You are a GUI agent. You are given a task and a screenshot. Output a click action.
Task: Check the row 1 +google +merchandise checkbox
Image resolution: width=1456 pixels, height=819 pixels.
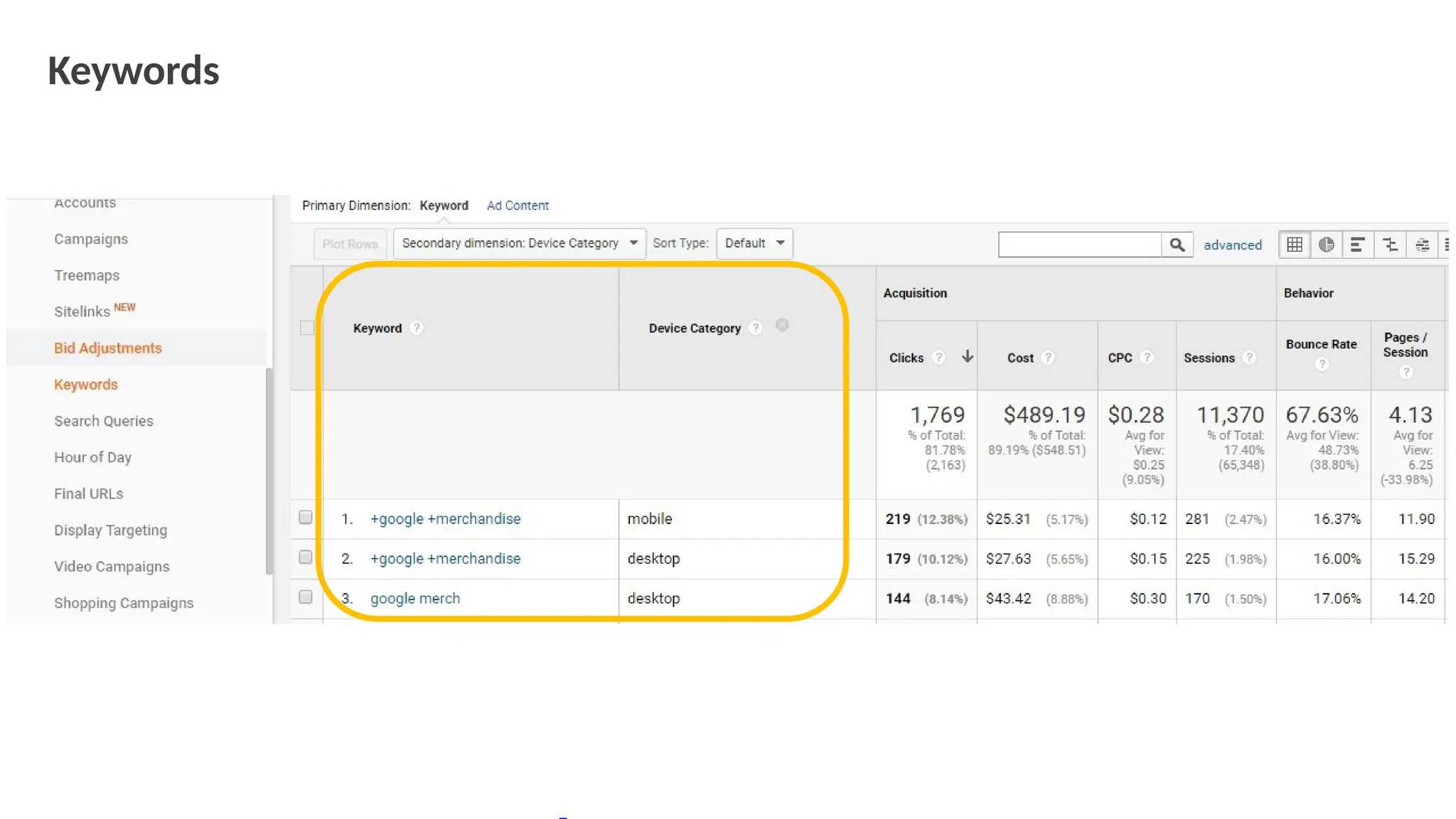(x=306, y=518)
